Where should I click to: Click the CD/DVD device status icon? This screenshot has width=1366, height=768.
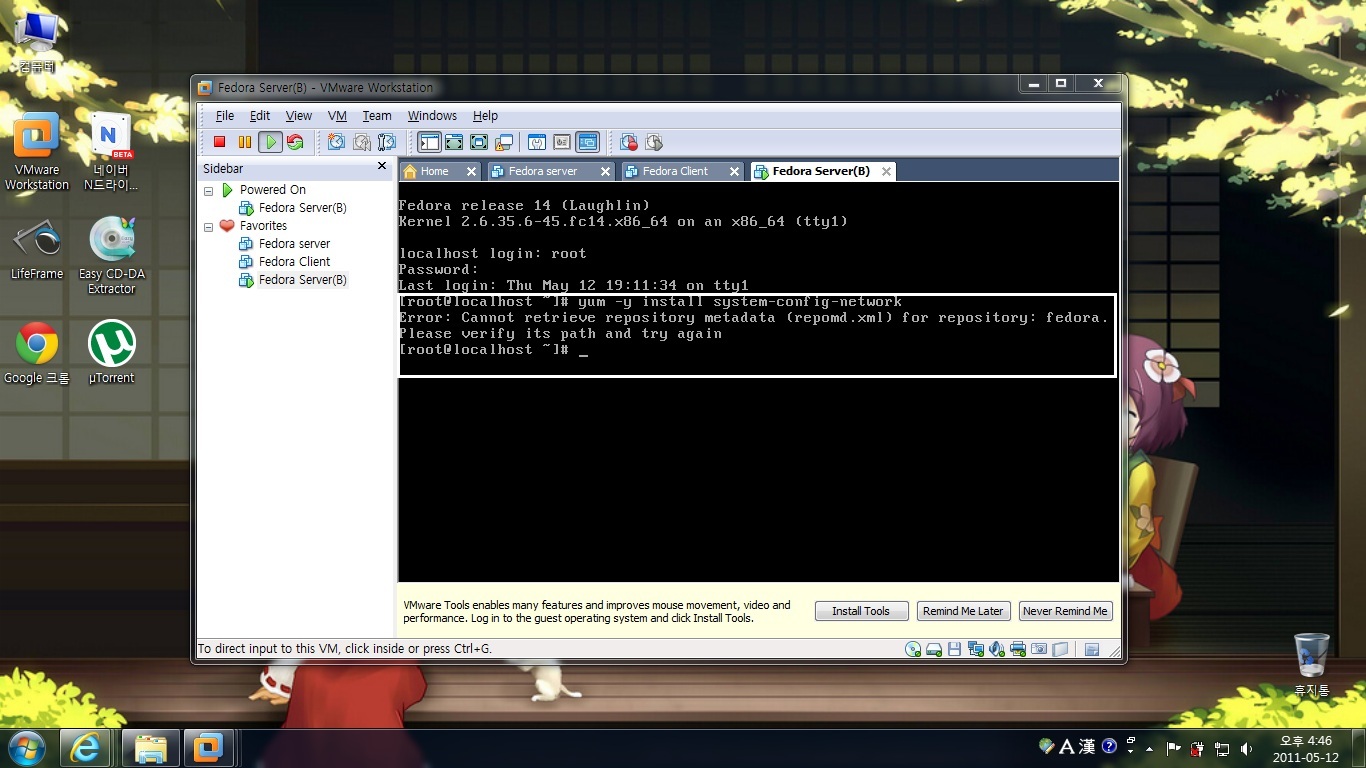pyautogui.click(x=913, y=649)
